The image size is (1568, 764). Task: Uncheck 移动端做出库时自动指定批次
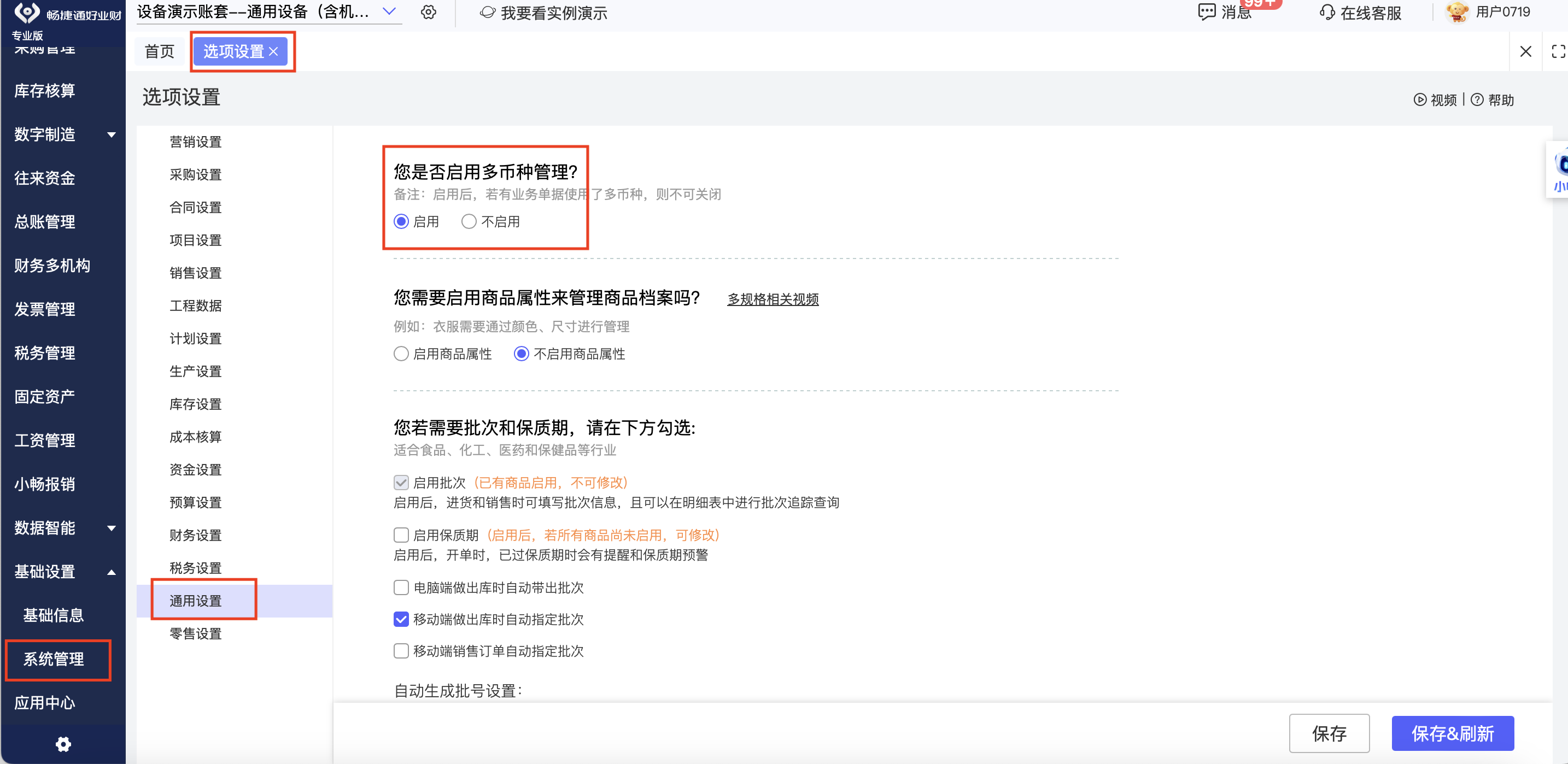tap(401, 619)
